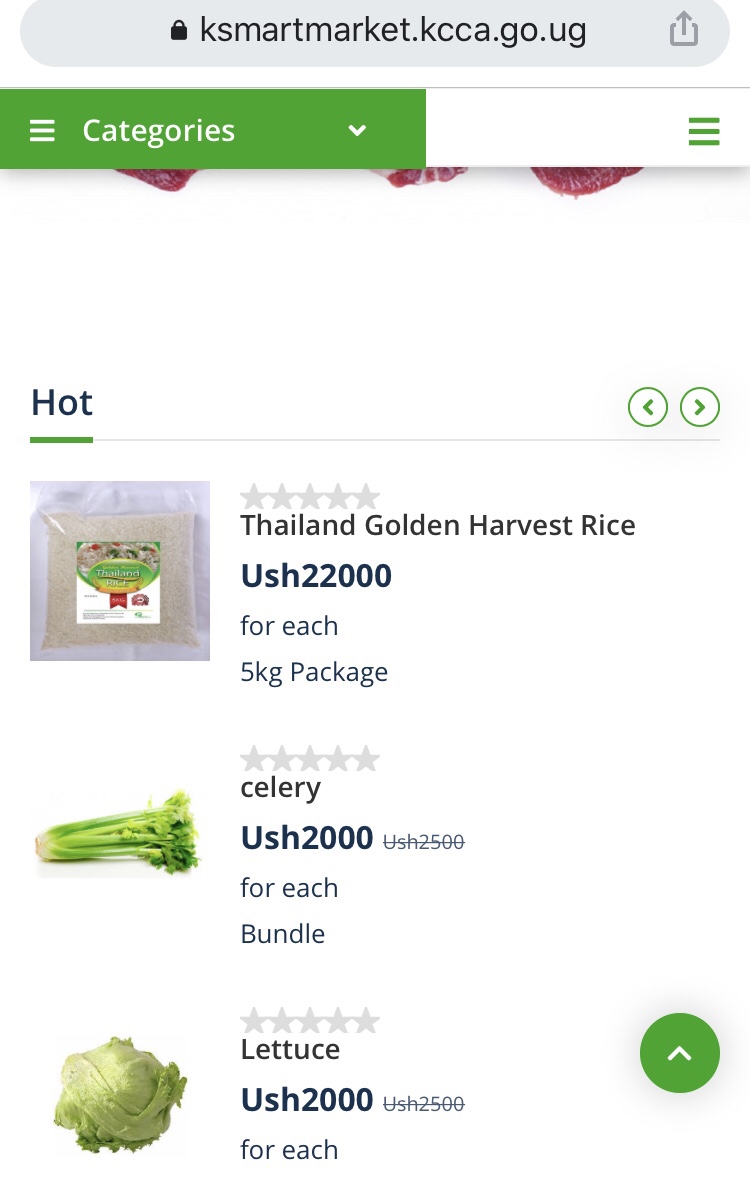Select the Hot tab heading
The width and height of the screenshot is (750, 1177).
pyautogui.click(x=62, y=403)
